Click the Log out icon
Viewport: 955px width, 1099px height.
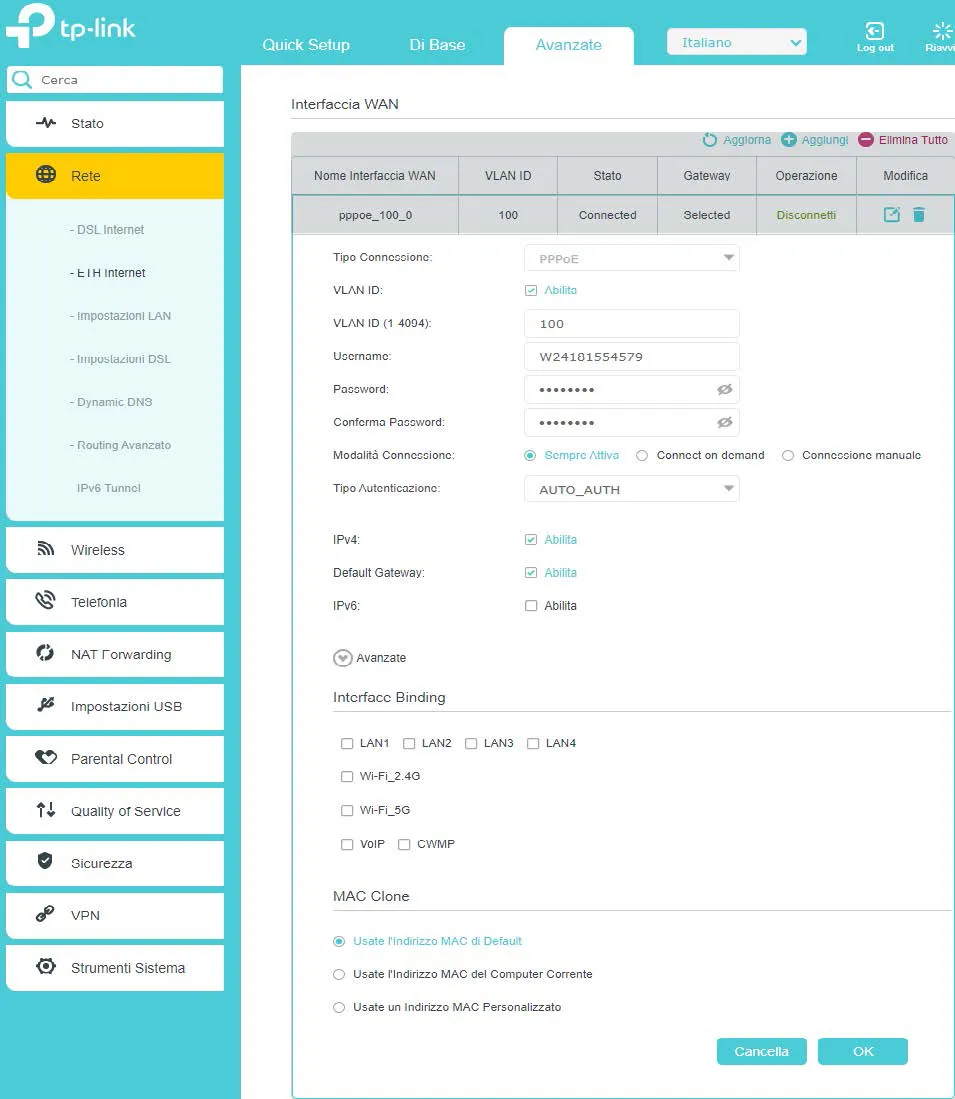click(x=875, y=32)
